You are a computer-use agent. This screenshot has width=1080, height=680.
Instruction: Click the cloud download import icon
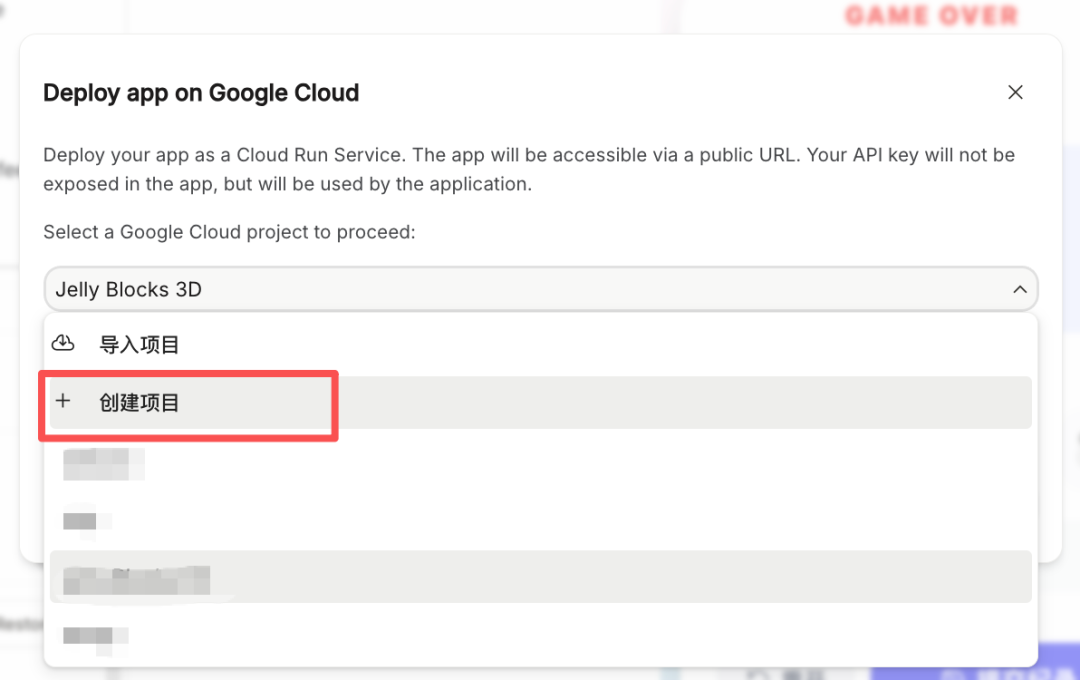(x=63, y=344)
